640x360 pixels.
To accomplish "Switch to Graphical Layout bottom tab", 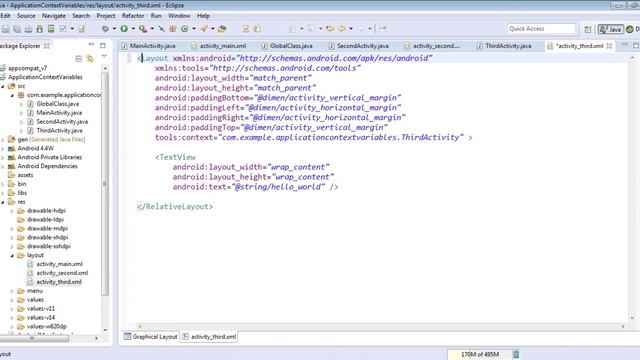I will coord(151,337).
